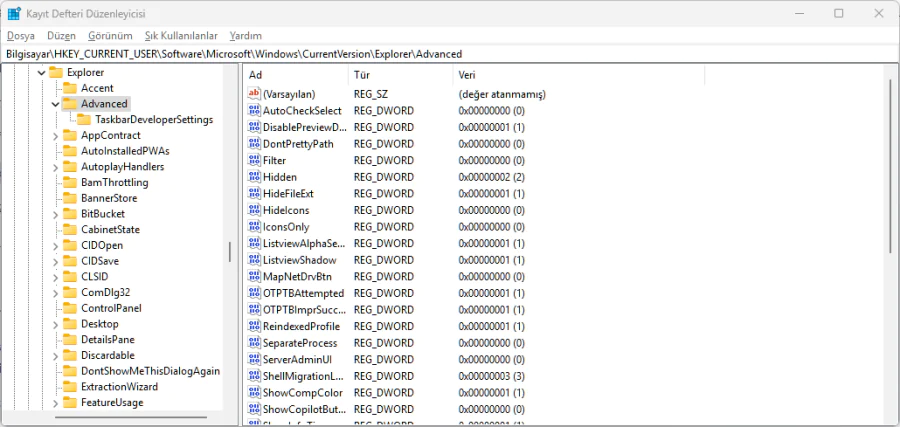
Task: Click the DWORD icon beside Hidden value
Action: [x=253, y=177]
